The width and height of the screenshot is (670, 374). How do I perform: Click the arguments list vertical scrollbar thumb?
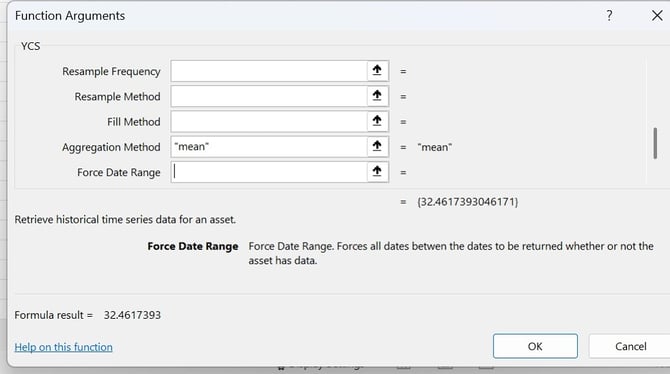click(x=655, y=143)
